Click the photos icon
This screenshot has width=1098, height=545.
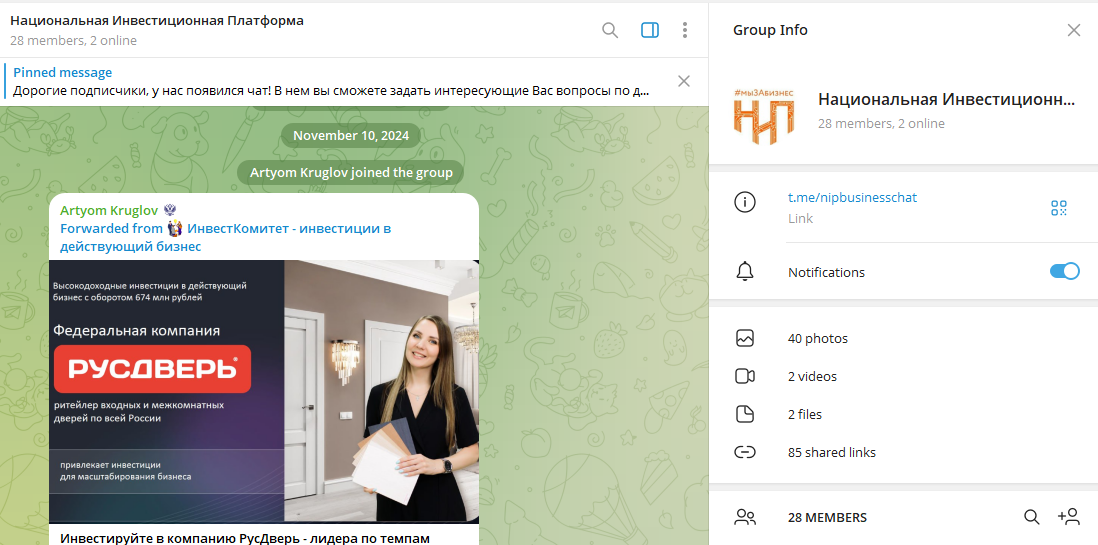pyautogui.click(x=745, y=338)
